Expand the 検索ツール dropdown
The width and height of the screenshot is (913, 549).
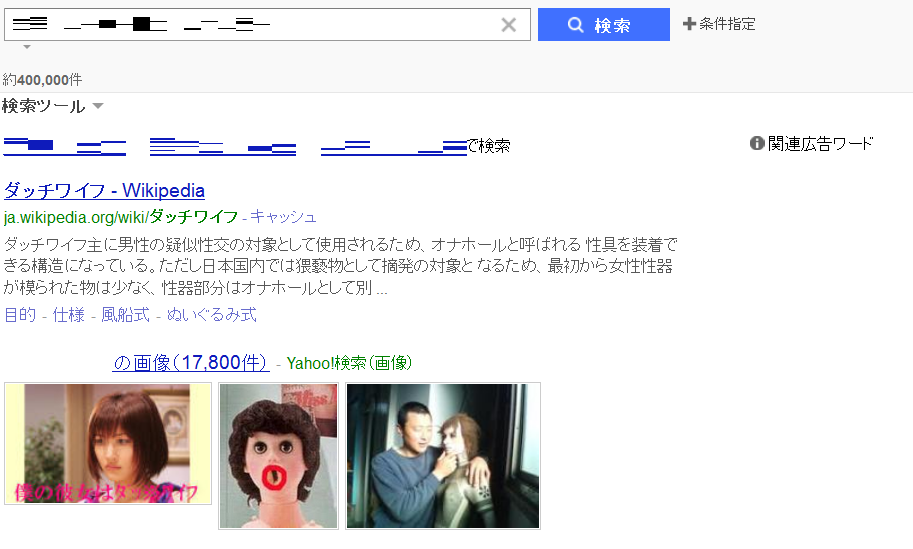[x=97, y=106]
